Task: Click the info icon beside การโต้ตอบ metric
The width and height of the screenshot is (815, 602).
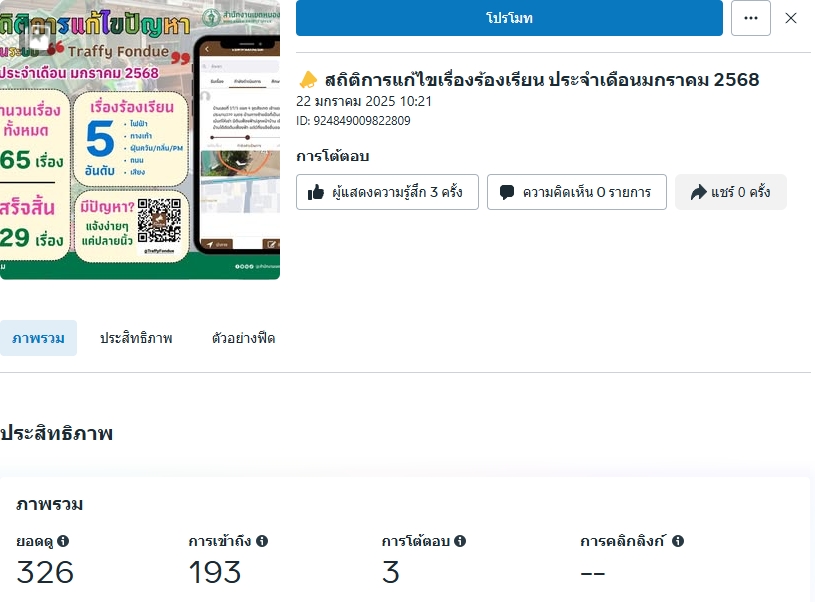Action: [x=460, y=541]
